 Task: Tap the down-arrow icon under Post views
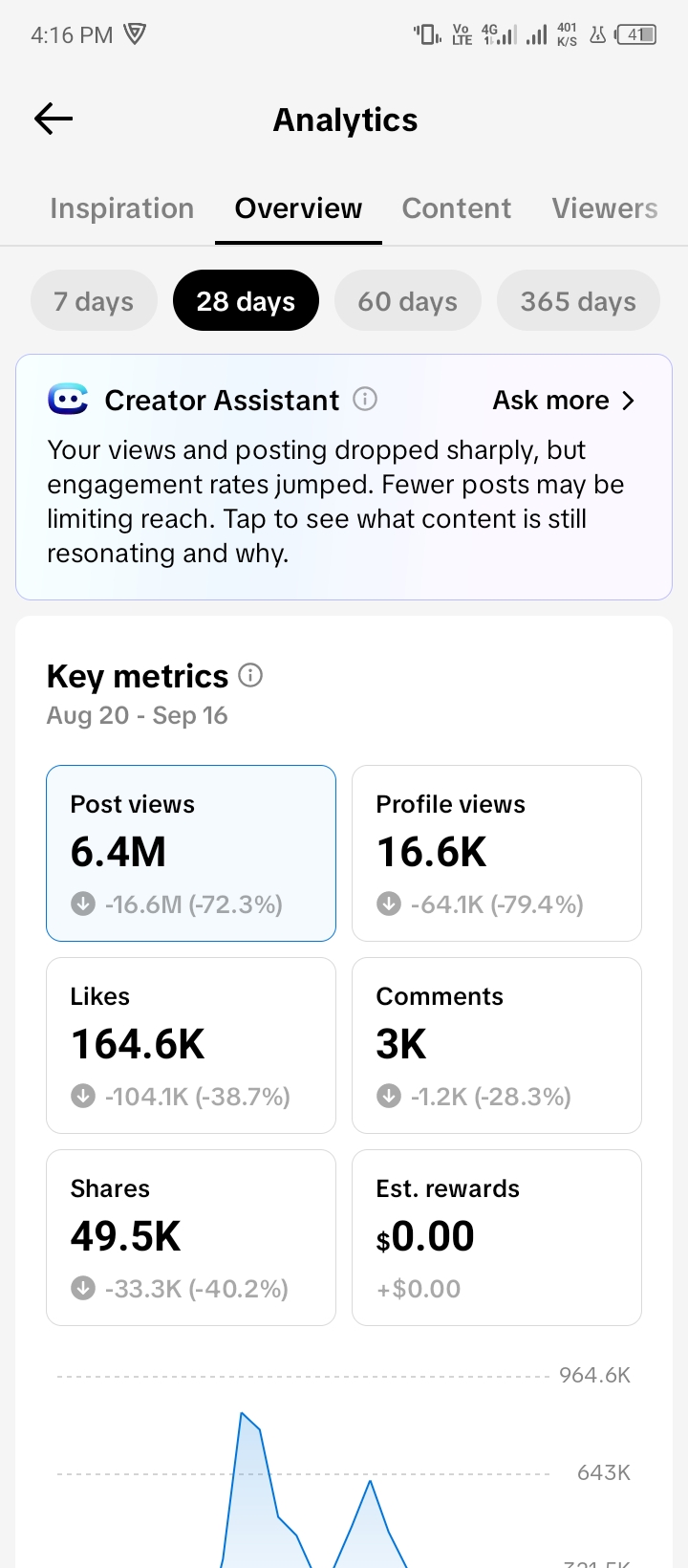[x=83, y=904]
